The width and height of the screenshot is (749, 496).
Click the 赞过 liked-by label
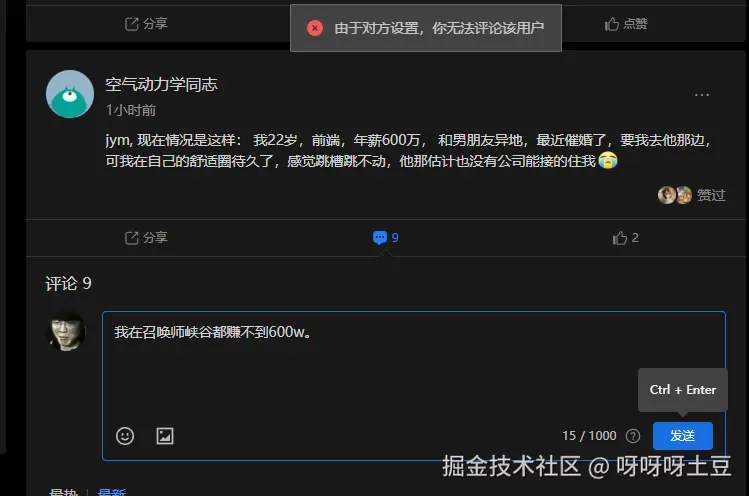[711, 195]
